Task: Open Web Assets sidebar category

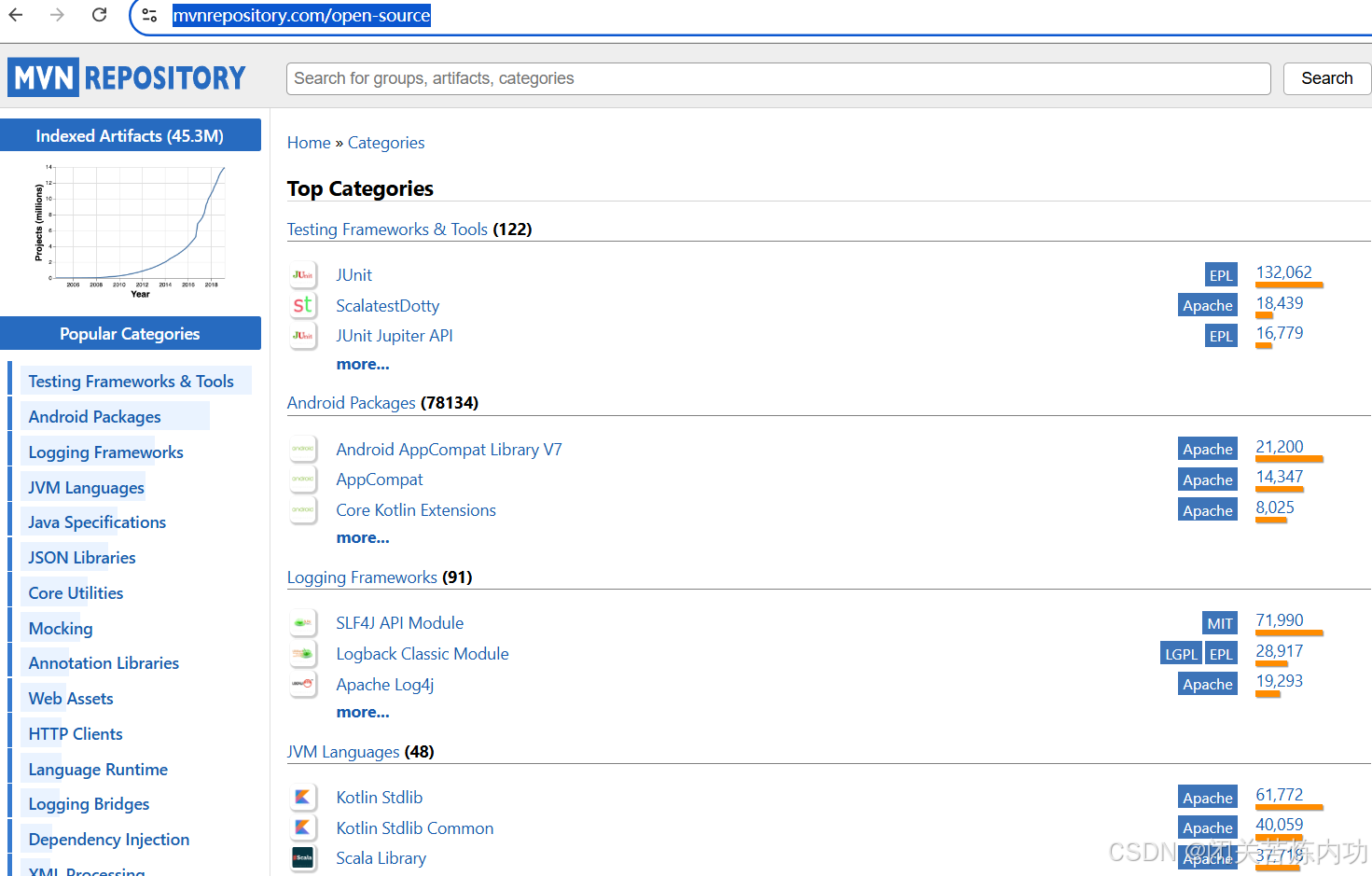Action: (71, 699)
